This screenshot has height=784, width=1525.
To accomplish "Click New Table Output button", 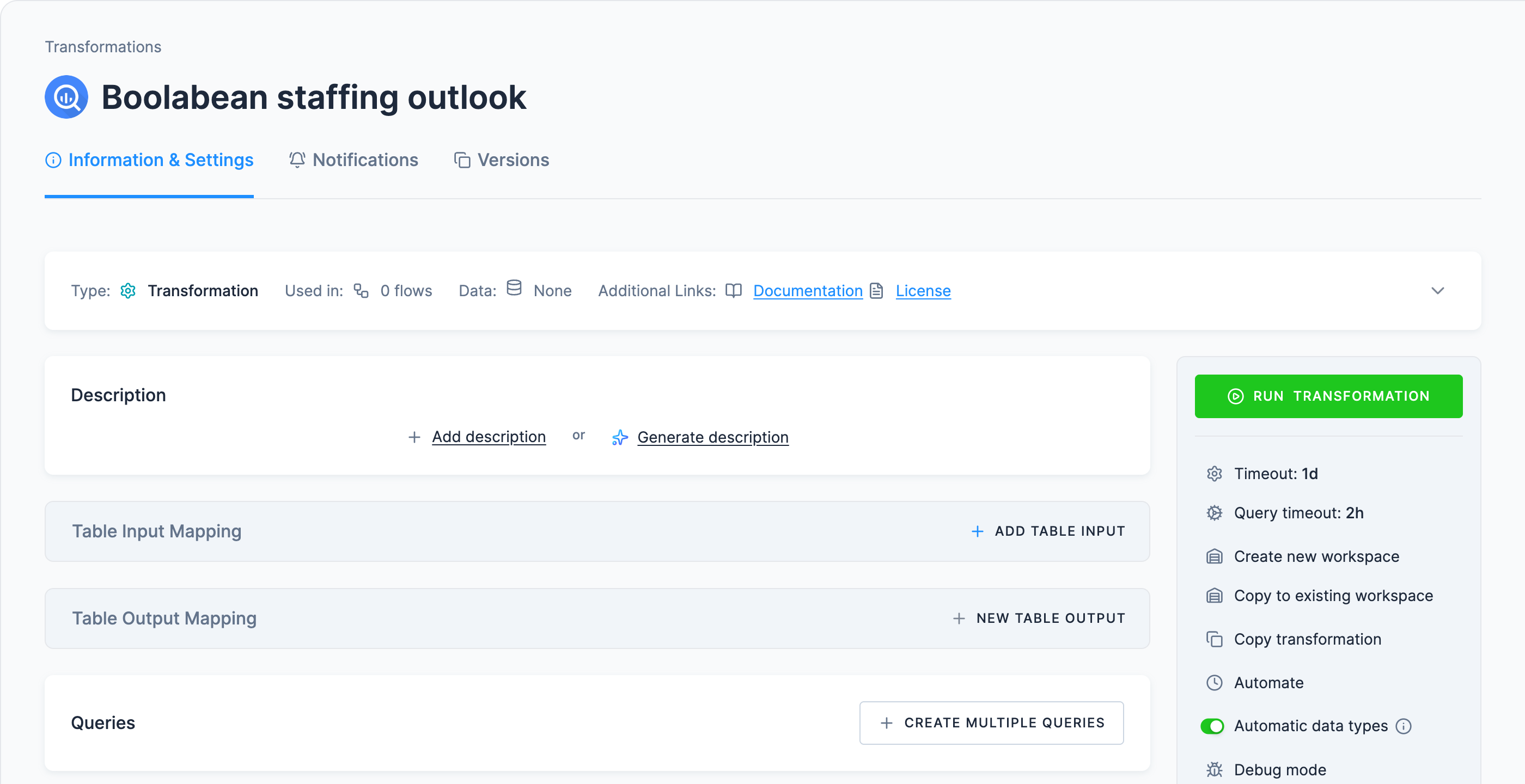I will pyautogui.click(x=1039, y=618).
